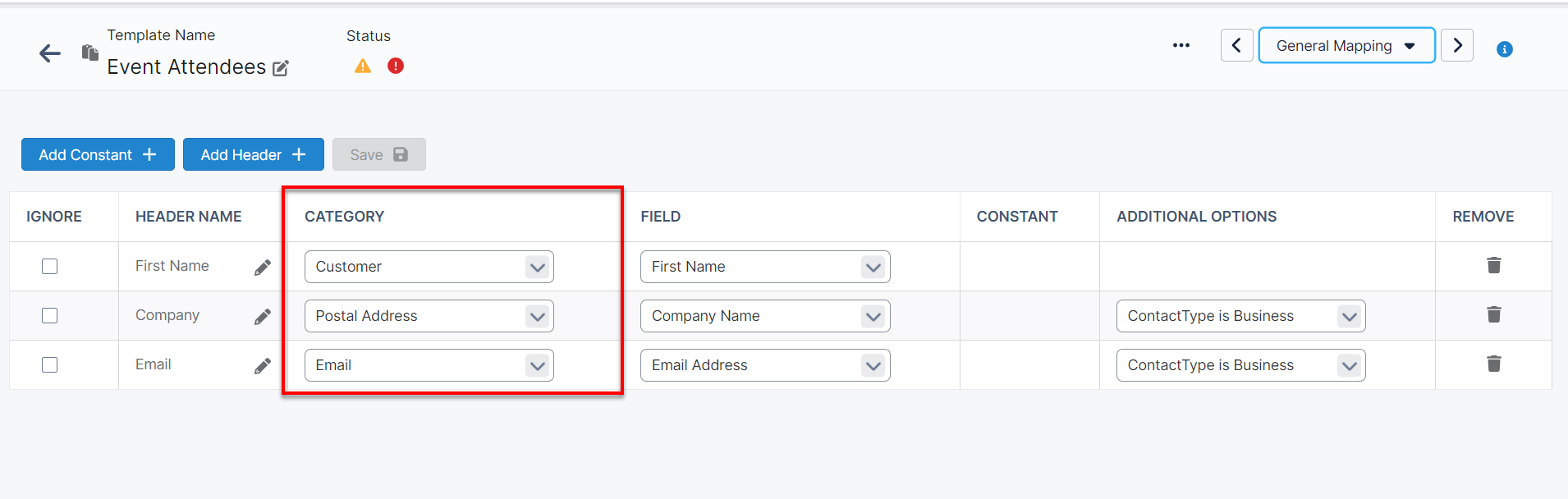Open the General Mapping selector menu

point(1346,46)
